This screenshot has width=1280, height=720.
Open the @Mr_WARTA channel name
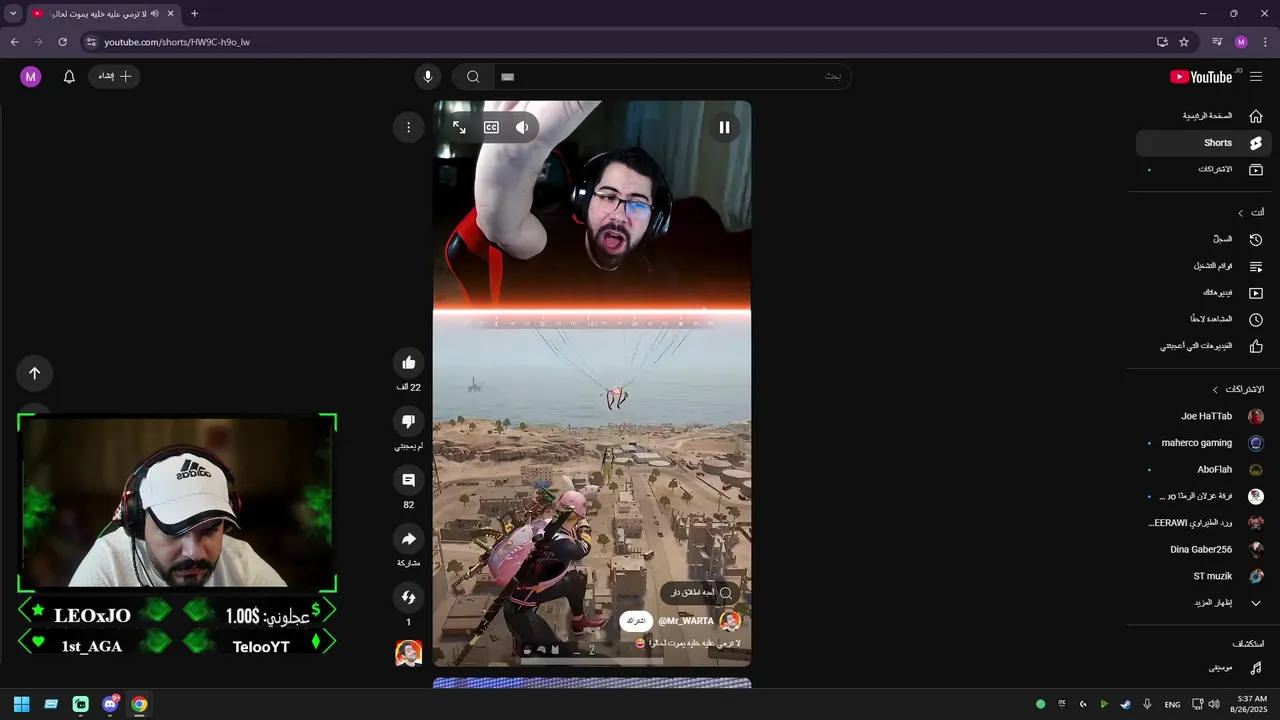pyautogui.click(x=686, y=621)
